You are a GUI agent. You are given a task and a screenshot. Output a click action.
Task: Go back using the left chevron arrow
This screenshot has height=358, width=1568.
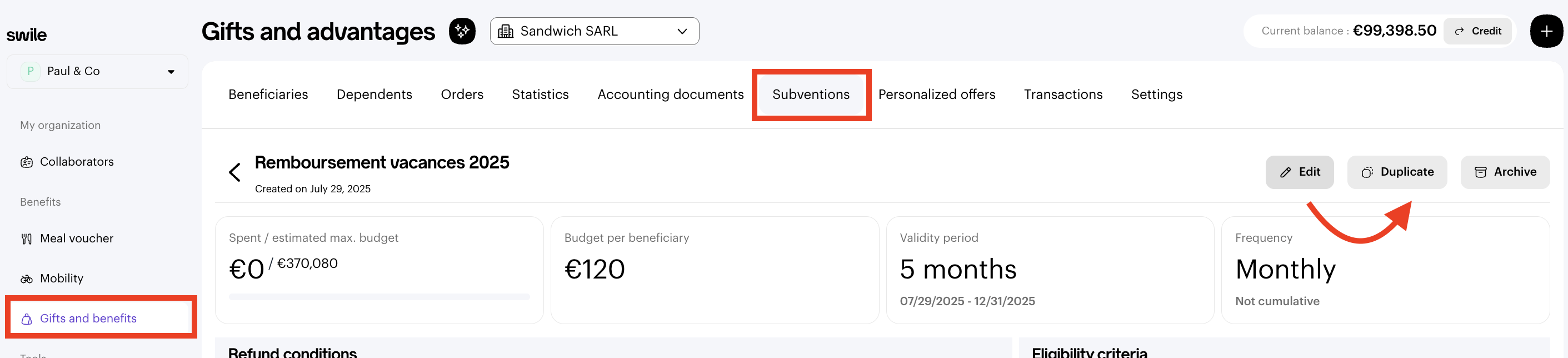(235, 172)
